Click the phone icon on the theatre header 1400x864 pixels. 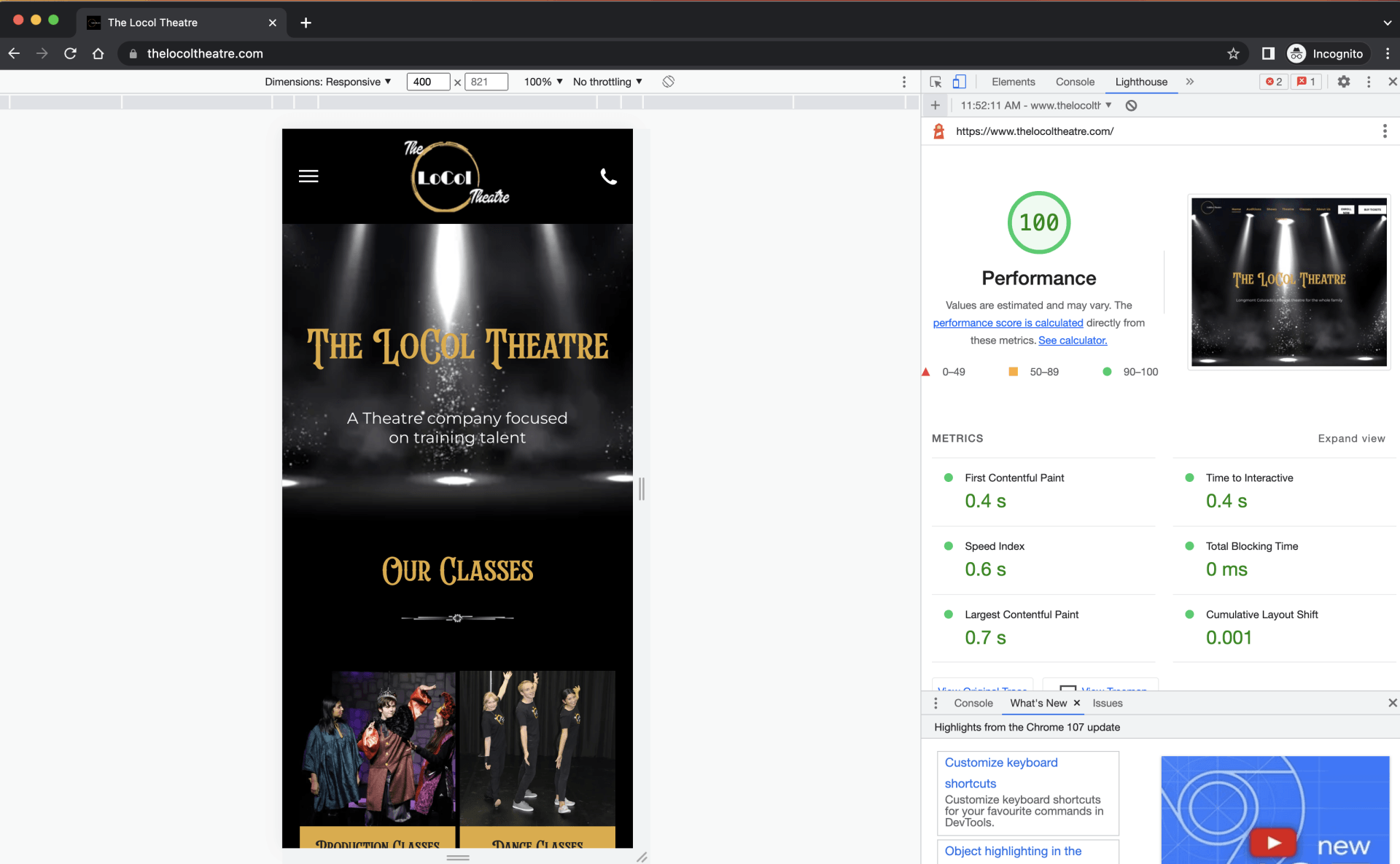coord(609,176)
